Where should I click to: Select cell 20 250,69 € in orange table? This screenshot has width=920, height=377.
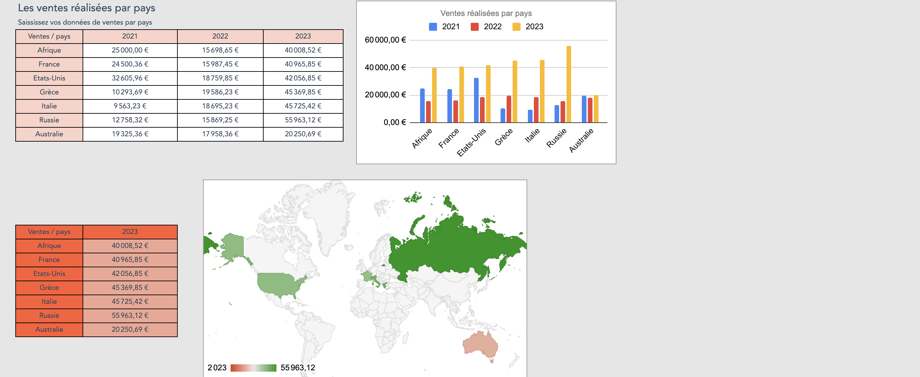coord(130,330)
